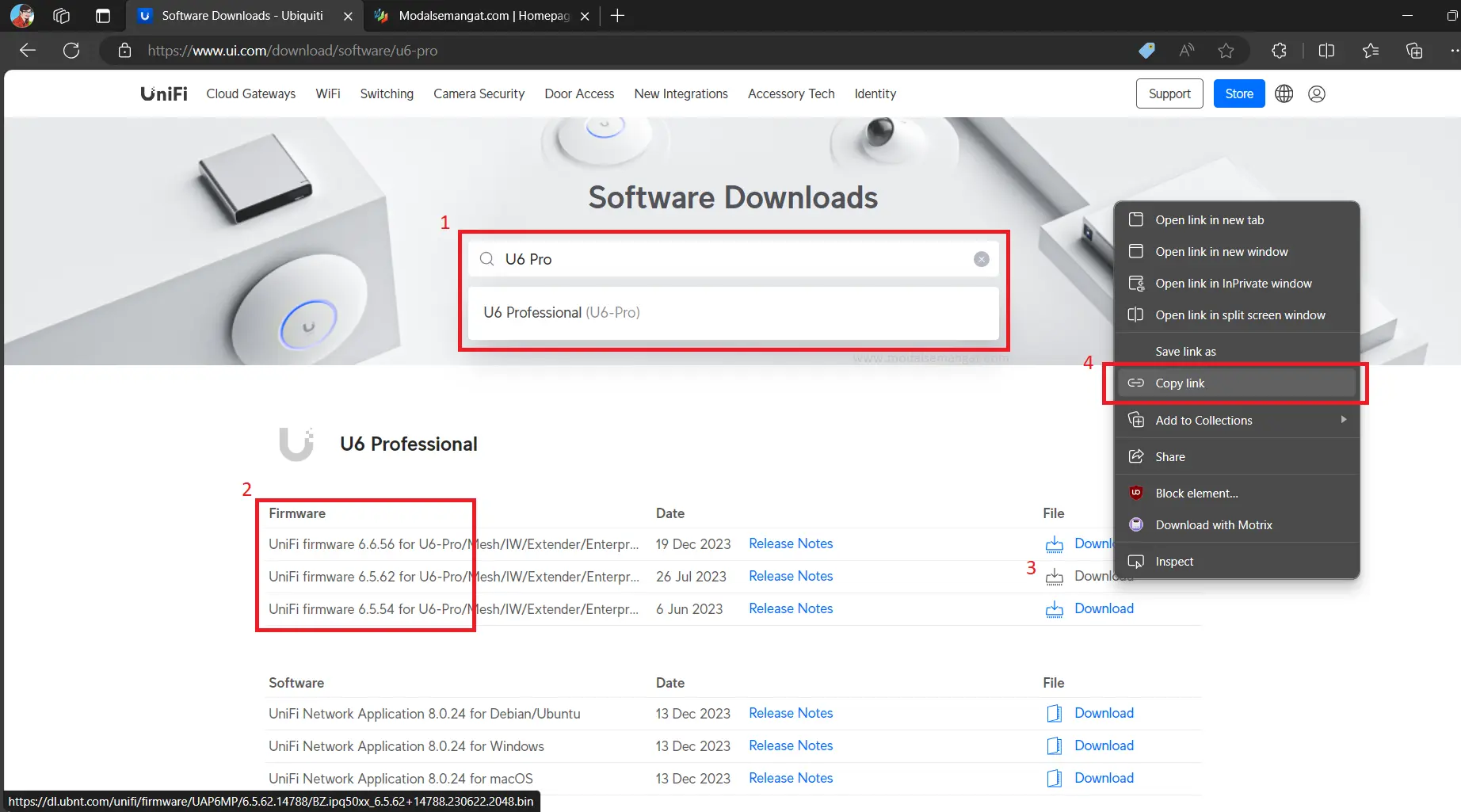Open the browser profile avatar

(21, 16)
